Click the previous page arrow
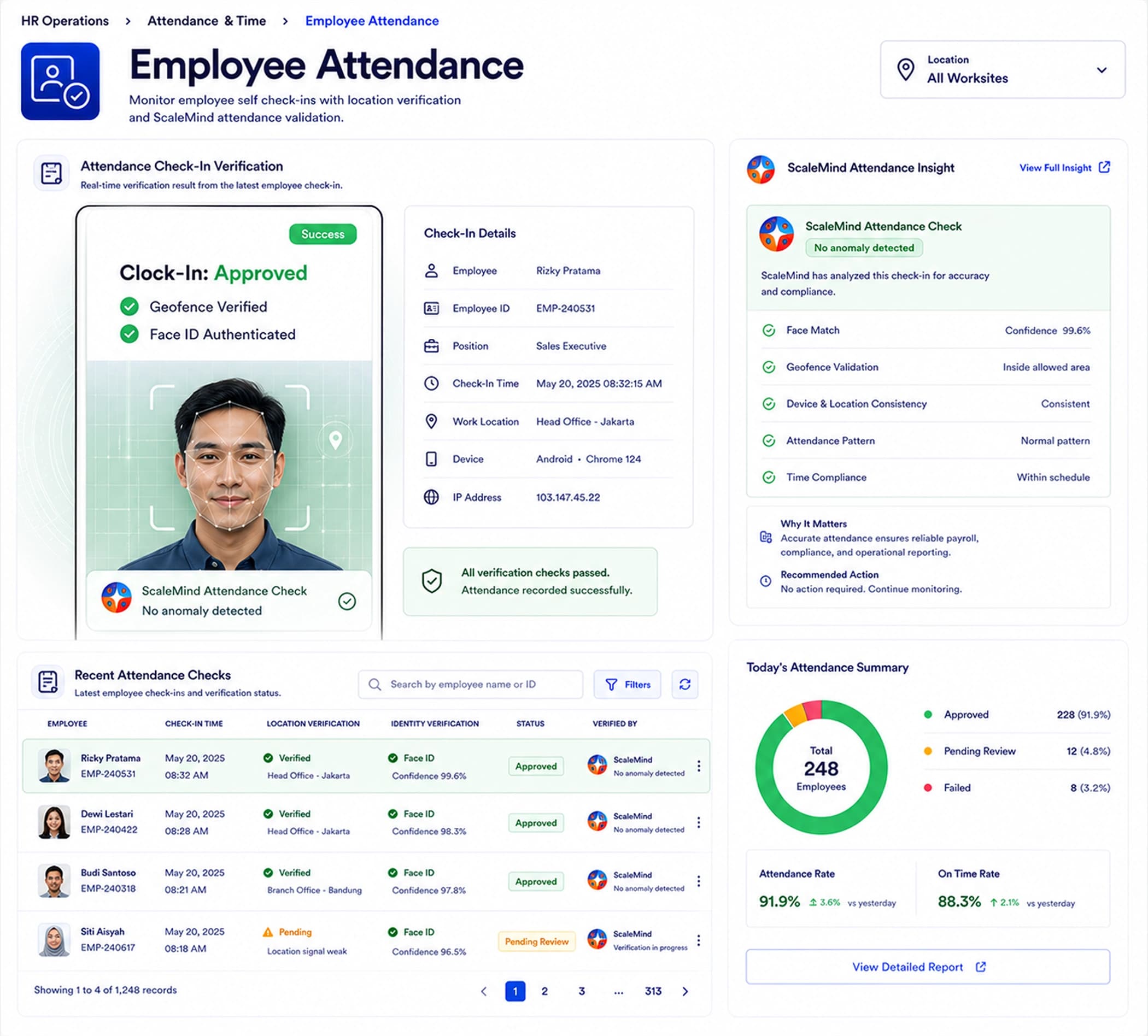The height and width of the screenshot is (1036, 1148). coord(484,991)
